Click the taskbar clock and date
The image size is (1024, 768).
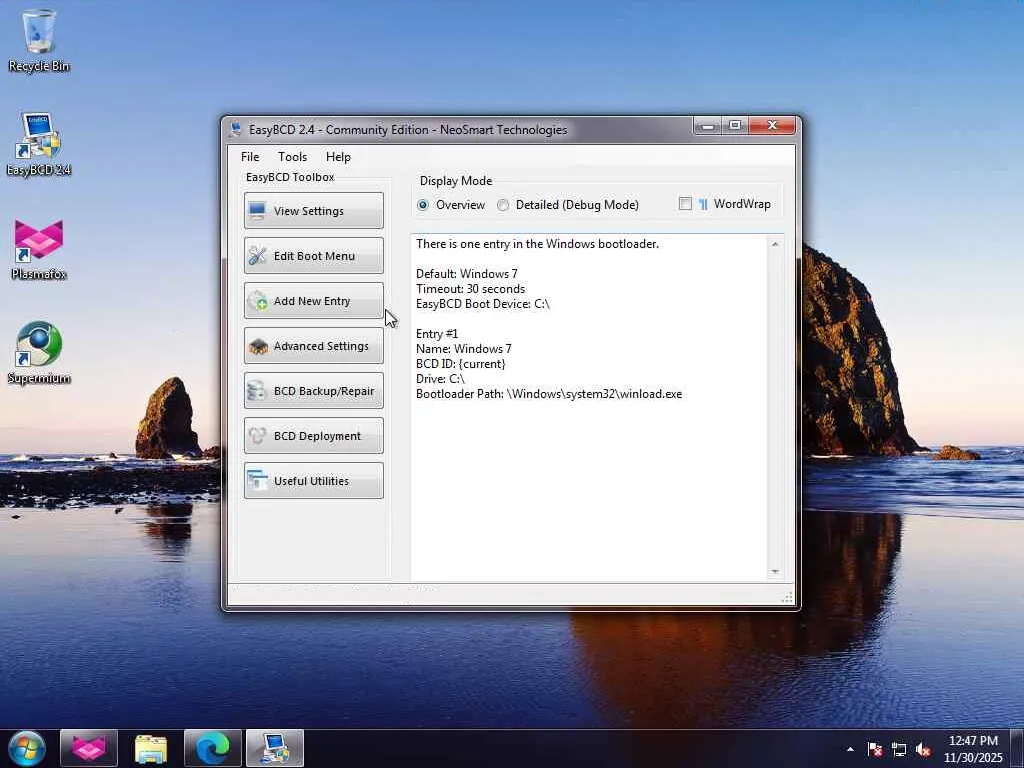[973, 749]
